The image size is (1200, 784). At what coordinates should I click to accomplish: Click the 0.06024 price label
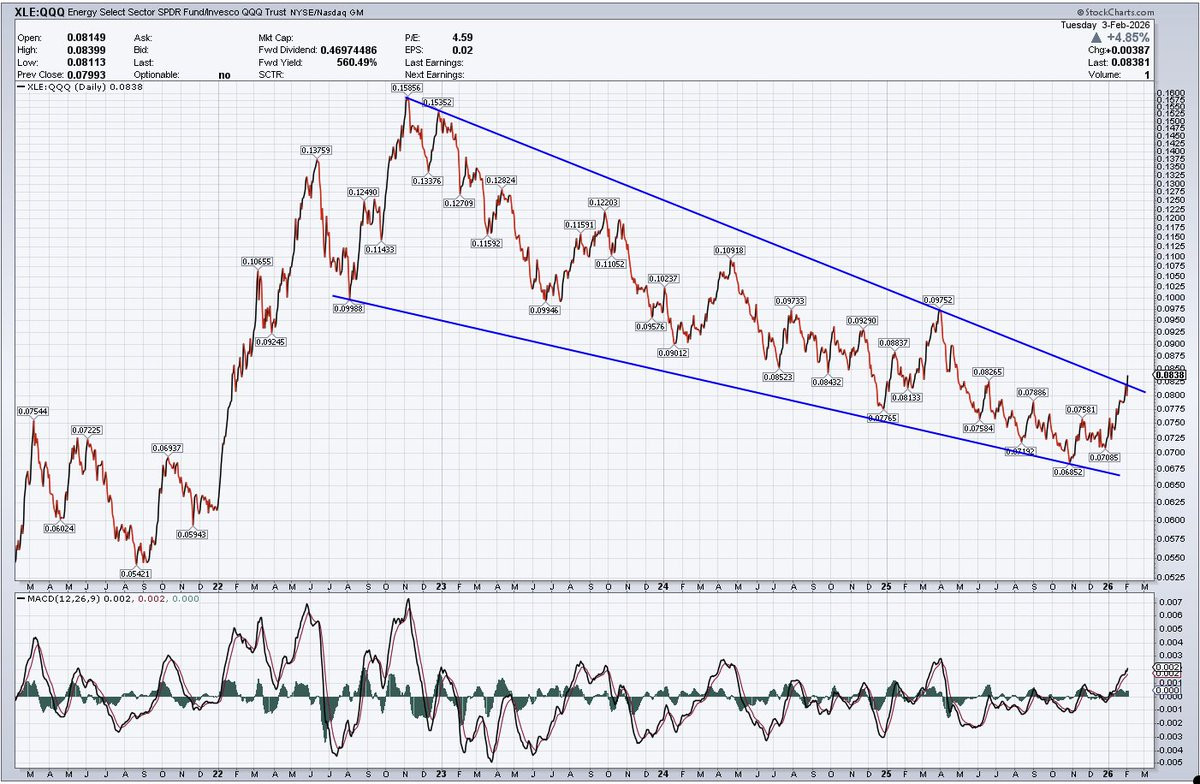tap(61, 529)
